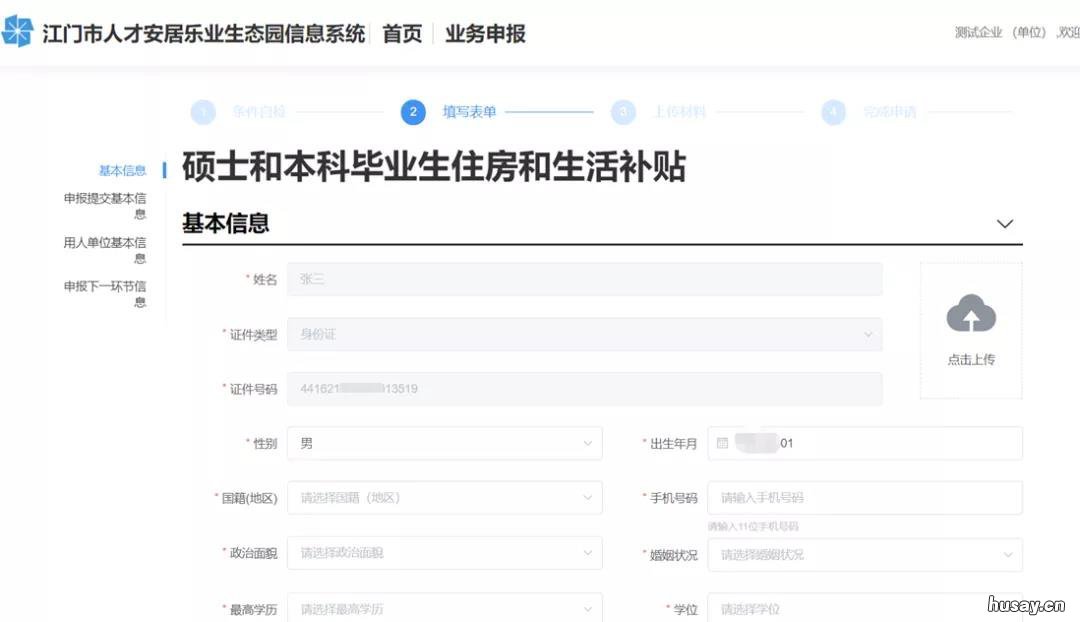Click step circle 2 填写表单
The height and width of the screenshot is (622, 1080).
coord(413,112)
